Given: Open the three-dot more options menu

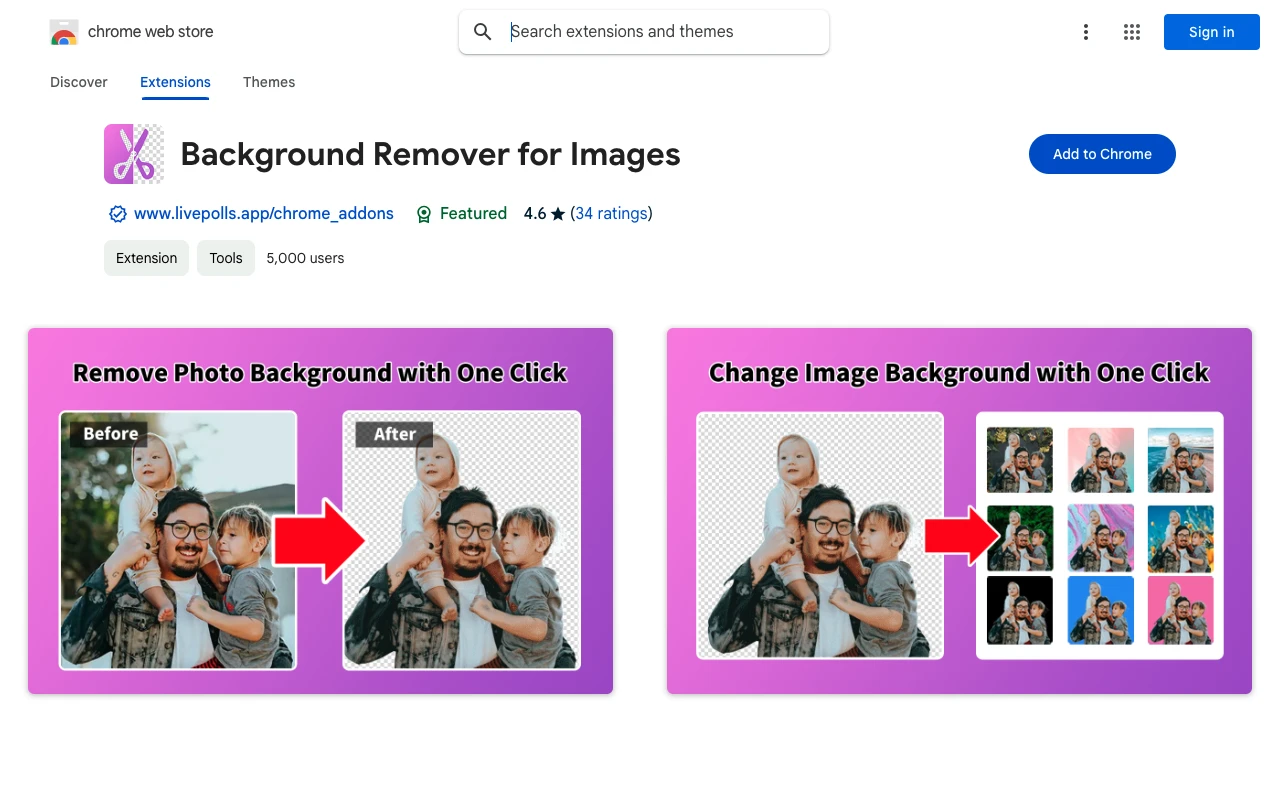Looking at the screenshot, I should point(1085,32).
